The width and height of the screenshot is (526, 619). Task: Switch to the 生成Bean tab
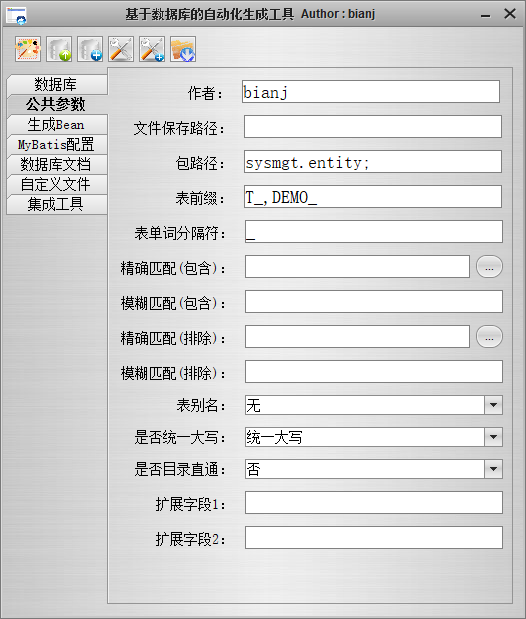[x=57, y=124]
